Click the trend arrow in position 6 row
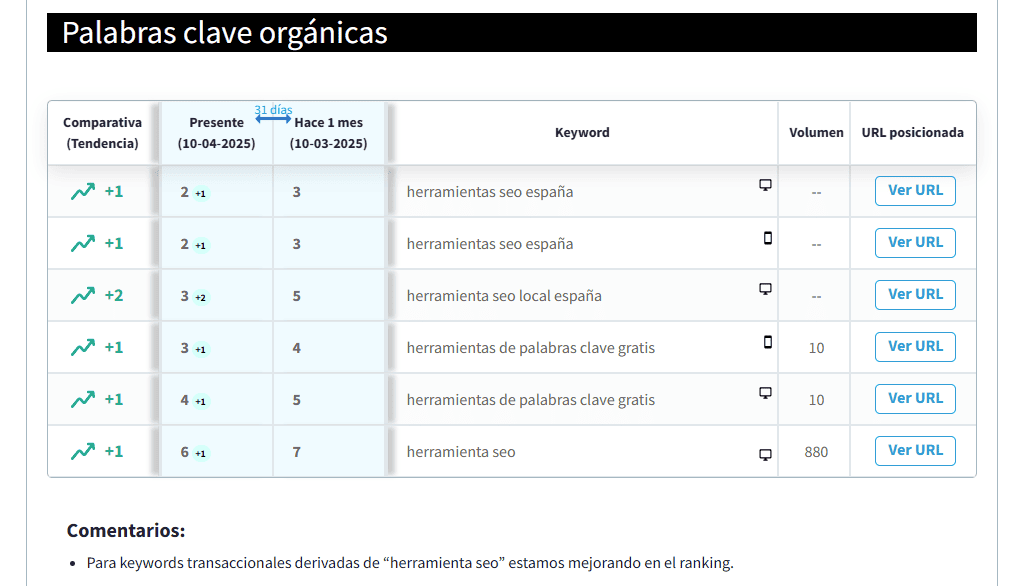The image size is (1024, 586). coord(83,451)
